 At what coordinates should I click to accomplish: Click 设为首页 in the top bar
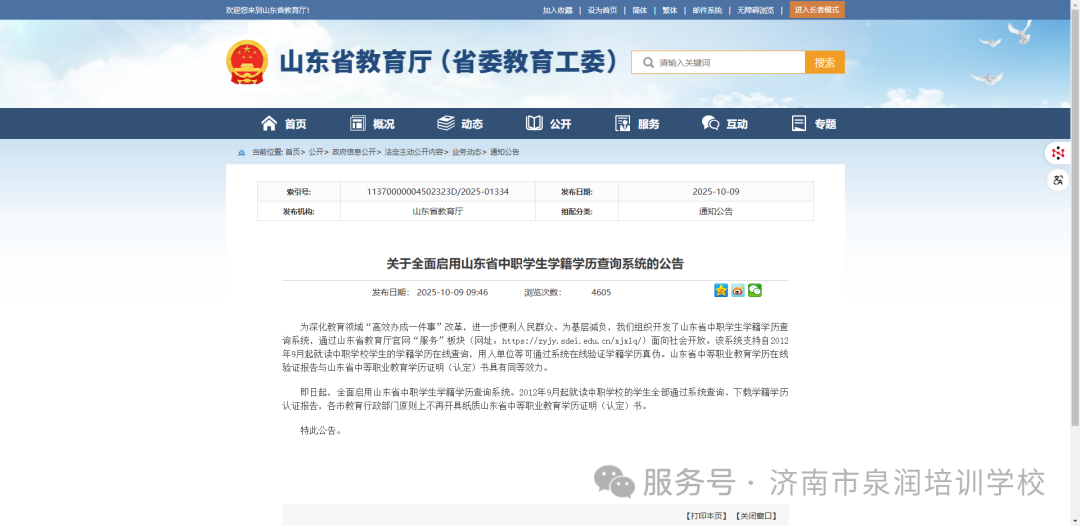click(x=602, y=10)
